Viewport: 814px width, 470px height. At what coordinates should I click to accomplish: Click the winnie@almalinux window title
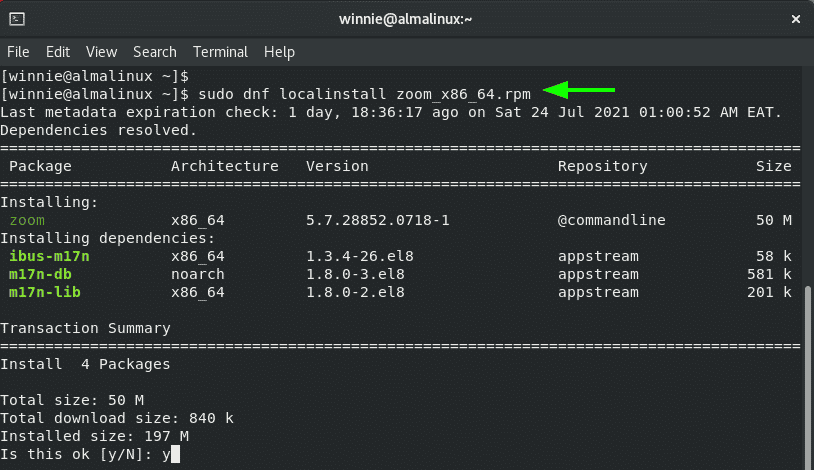coord(405,19)
